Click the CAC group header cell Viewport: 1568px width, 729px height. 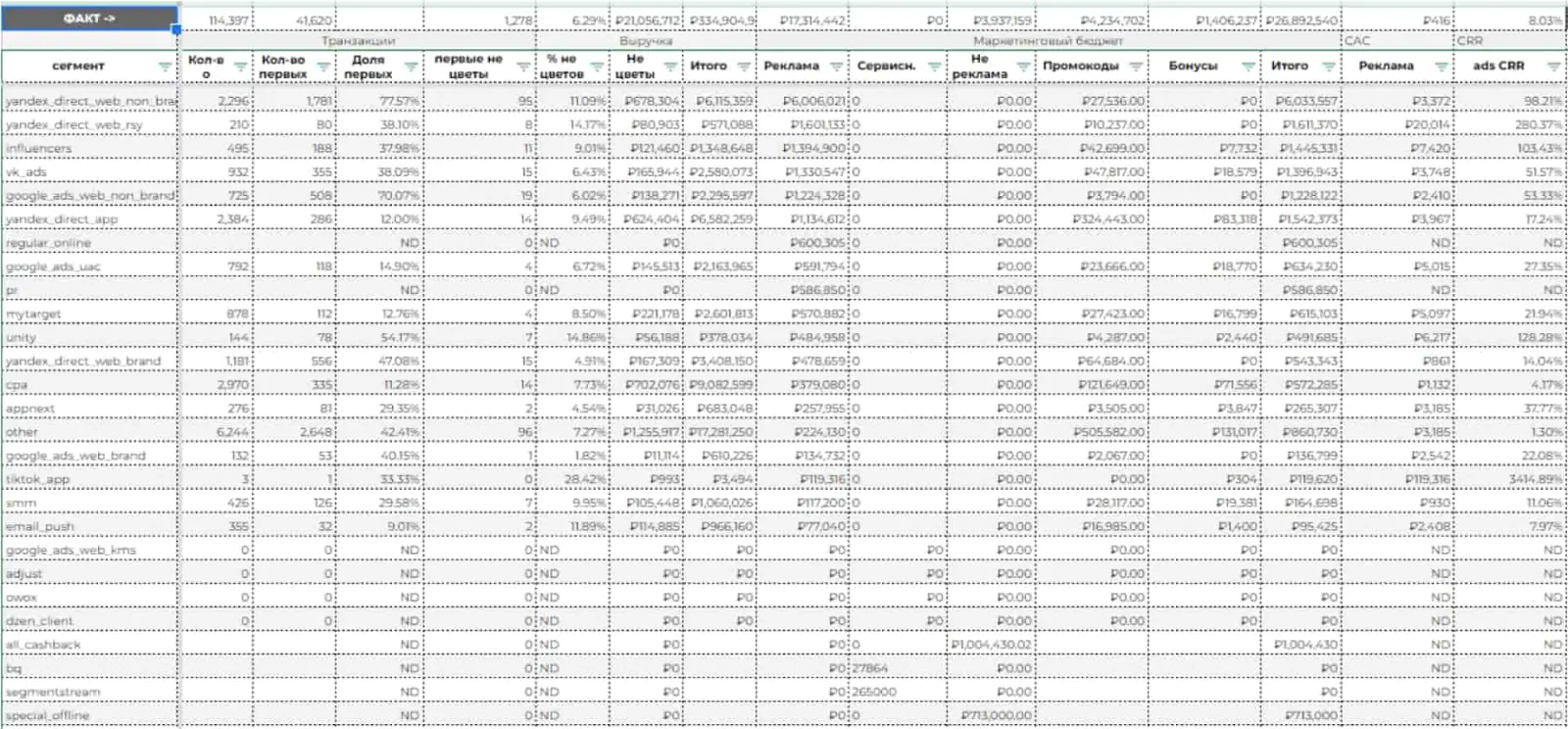[1397, 41]
